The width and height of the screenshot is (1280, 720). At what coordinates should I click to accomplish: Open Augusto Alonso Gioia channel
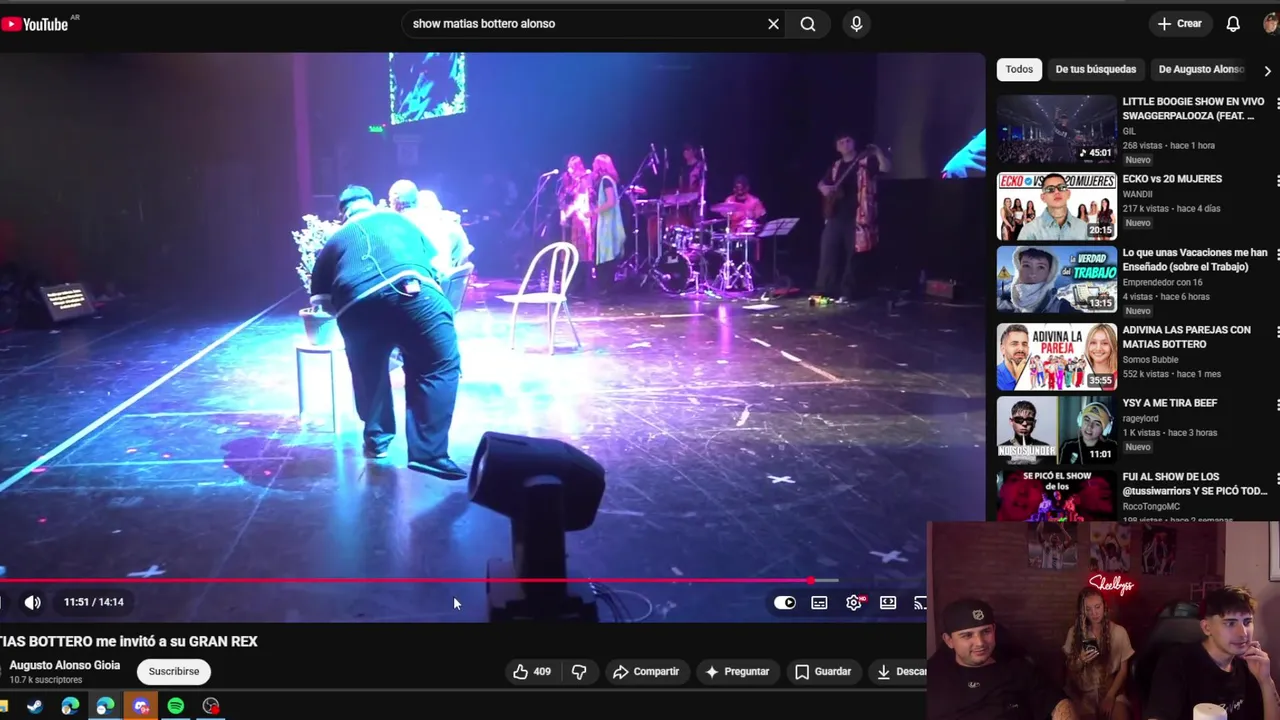pyautogui.click(x=64, y=665)
